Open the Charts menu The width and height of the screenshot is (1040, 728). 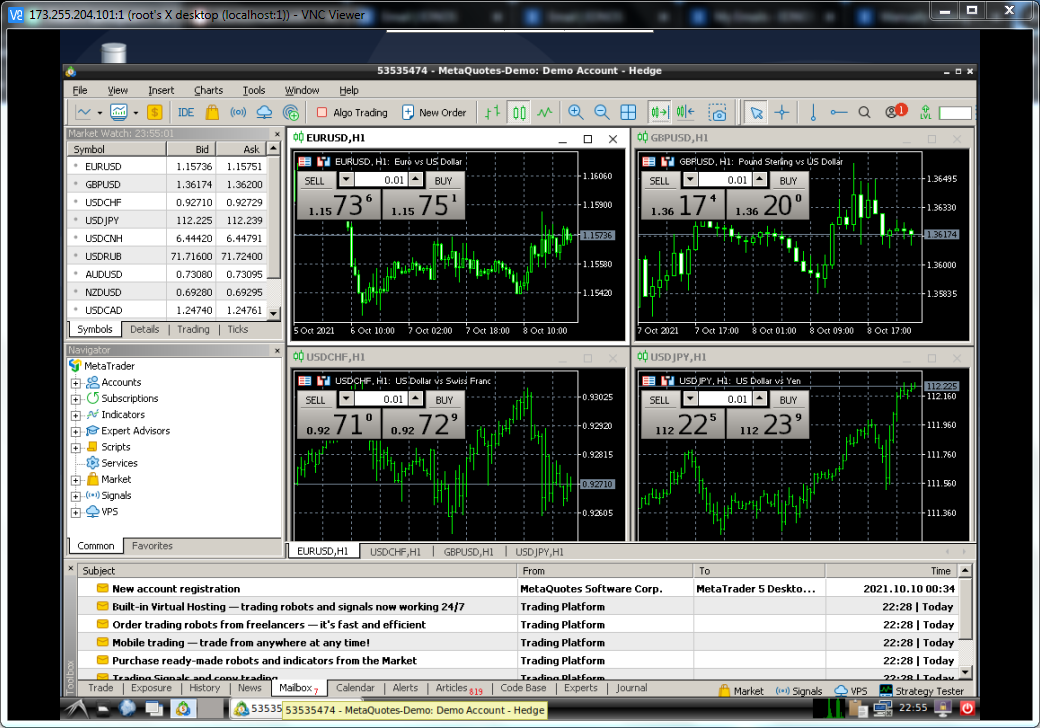pyautogui.click(x=208, y=90)
